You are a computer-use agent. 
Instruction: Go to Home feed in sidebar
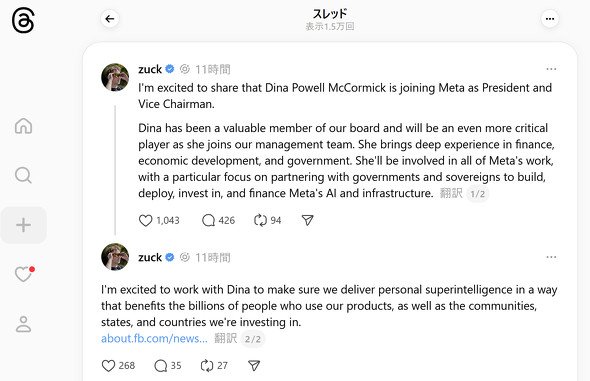coord(23,126)
